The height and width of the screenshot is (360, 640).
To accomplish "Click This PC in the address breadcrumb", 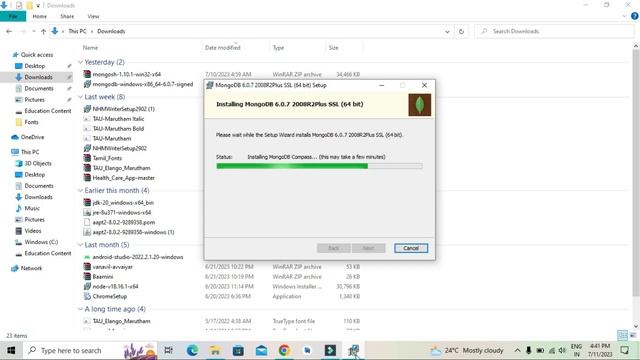I will (77, 31).
